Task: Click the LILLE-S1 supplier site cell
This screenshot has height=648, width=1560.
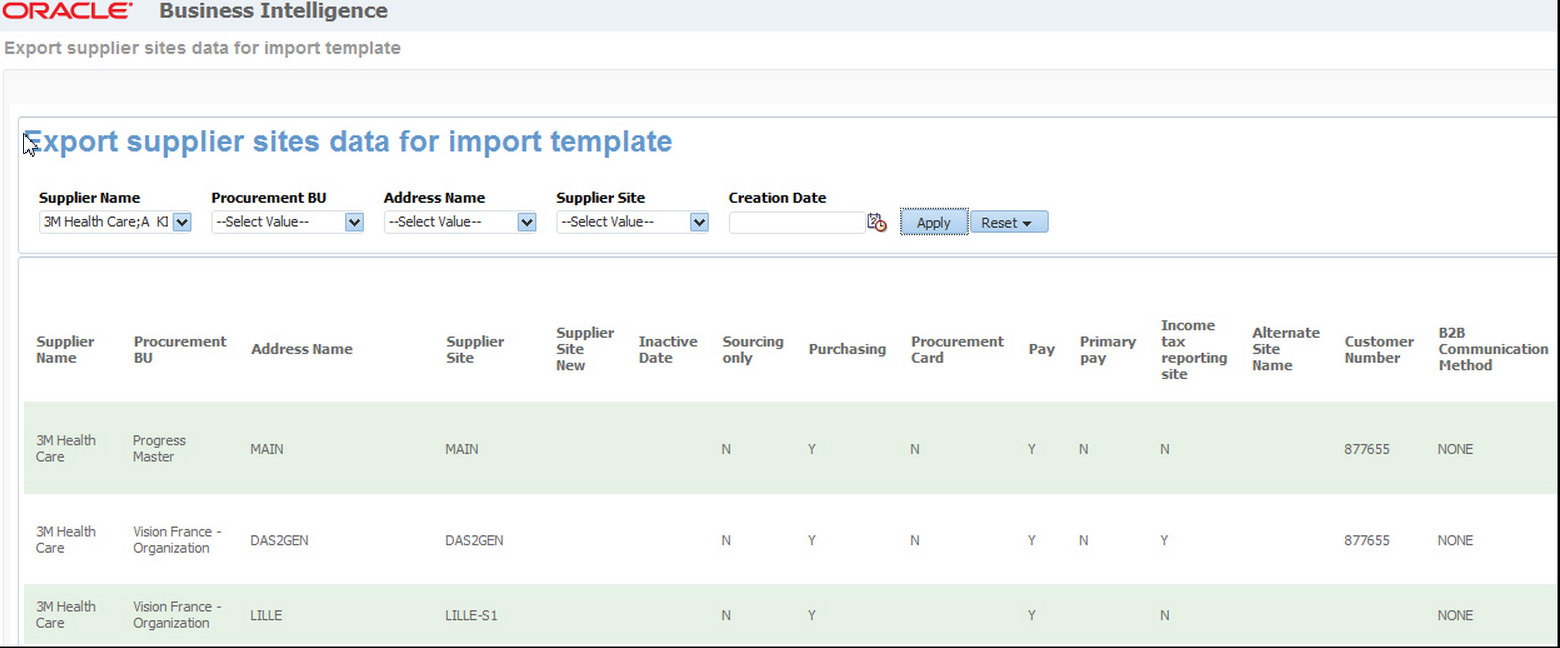Action: click(x=471, y=616)
